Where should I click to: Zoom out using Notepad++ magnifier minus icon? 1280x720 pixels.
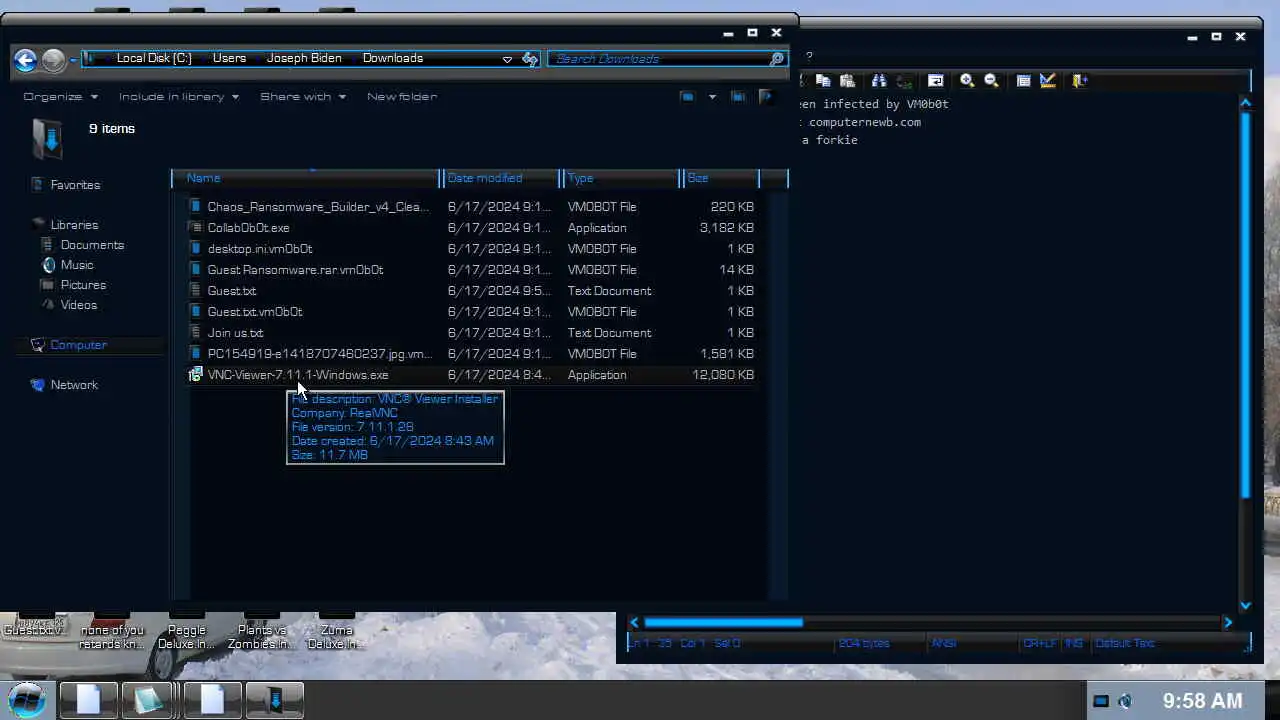click(x=991, y=81)
